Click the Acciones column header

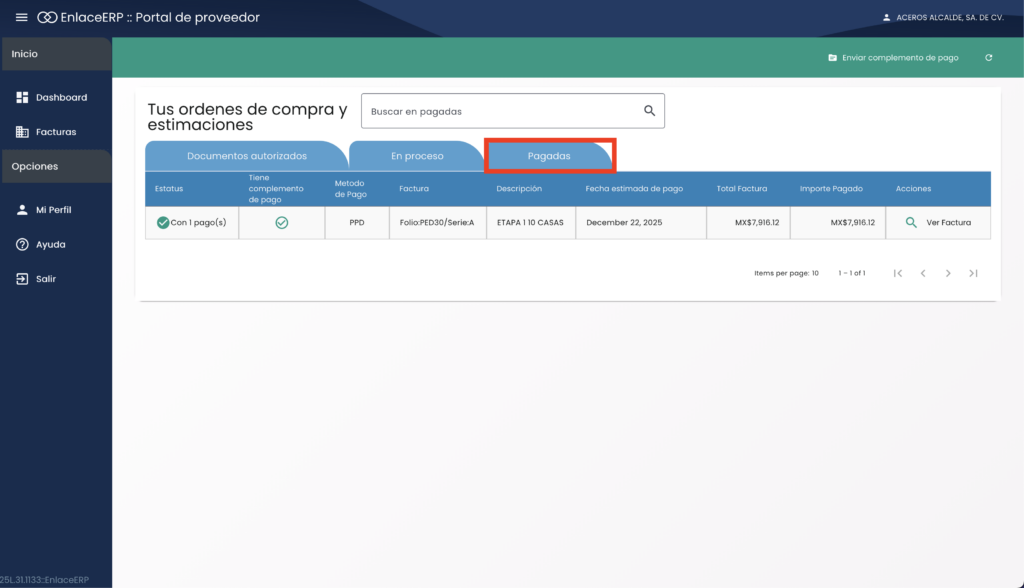pyautogui.click(x=913, y=189)
